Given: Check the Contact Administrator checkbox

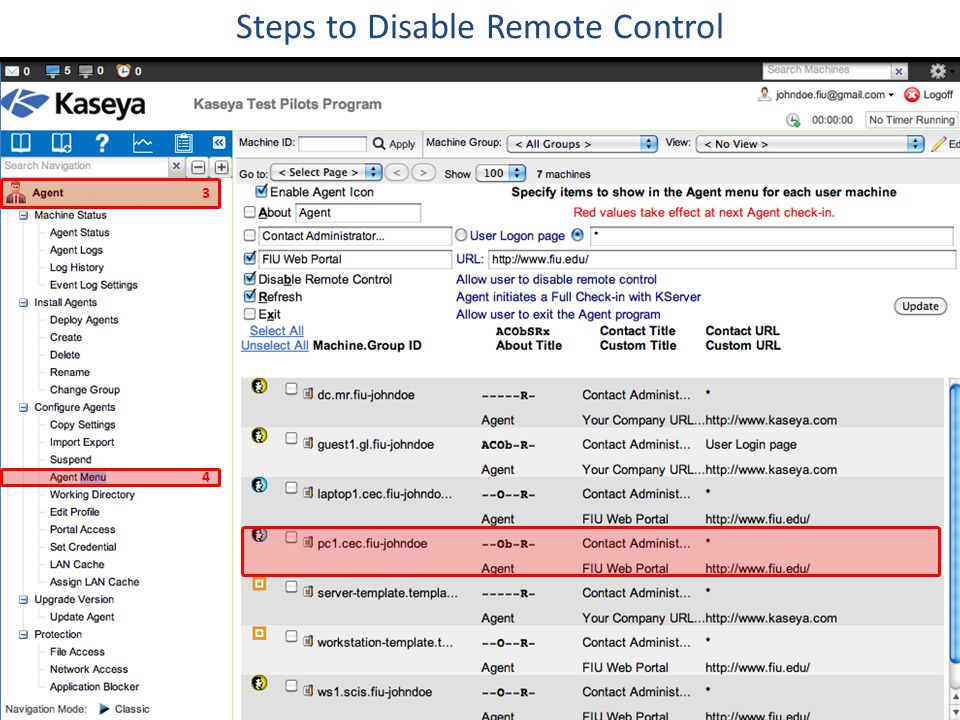Looking at the screenshot, I should pyautogui.click(x=249, y=235).
